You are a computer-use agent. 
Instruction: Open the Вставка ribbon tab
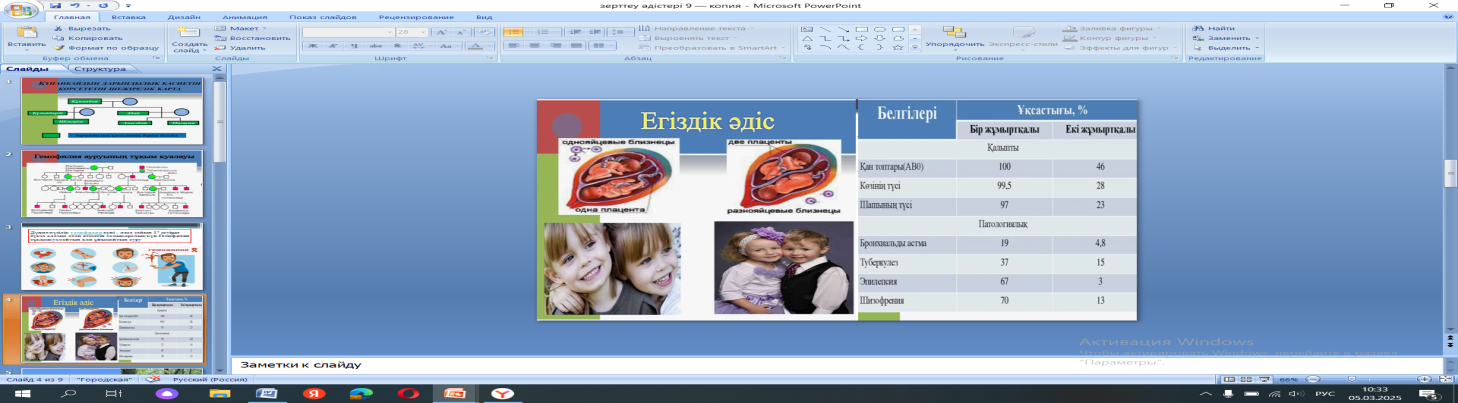tap(128, 17)
